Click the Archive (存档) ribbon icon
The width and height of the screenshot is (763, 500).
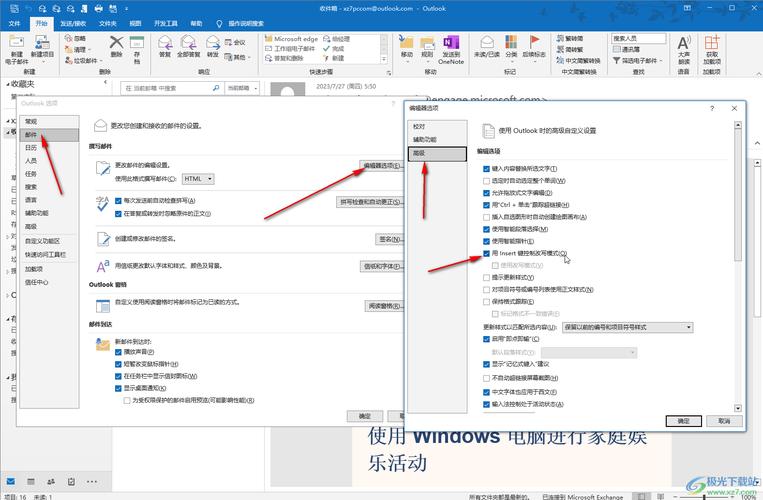click(137, 42)
